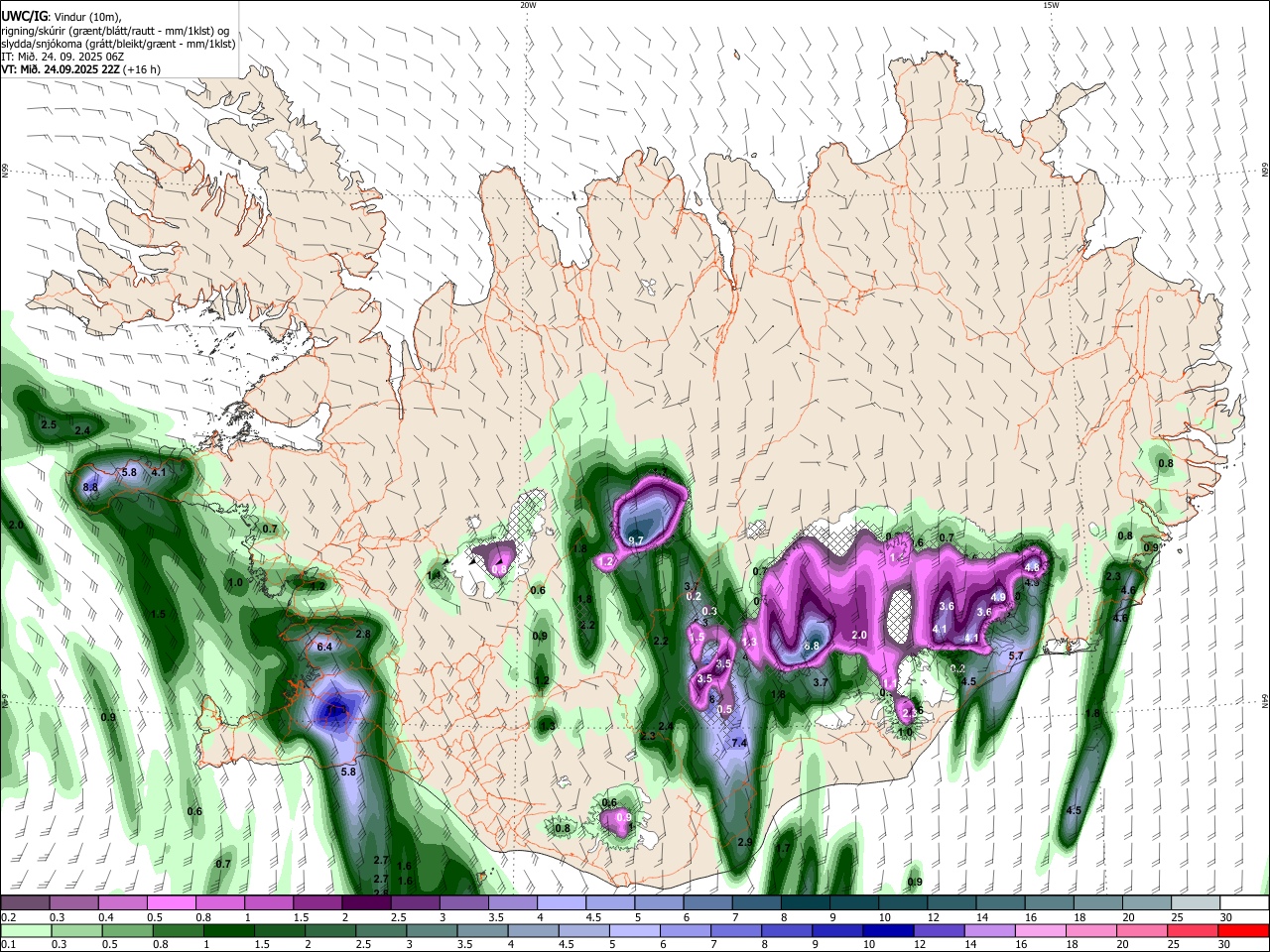This screenshot has width=1270, height=952.
Task: Click the light gray 25 swatch in the snow legend
Action: click(x=1196, y=903)
